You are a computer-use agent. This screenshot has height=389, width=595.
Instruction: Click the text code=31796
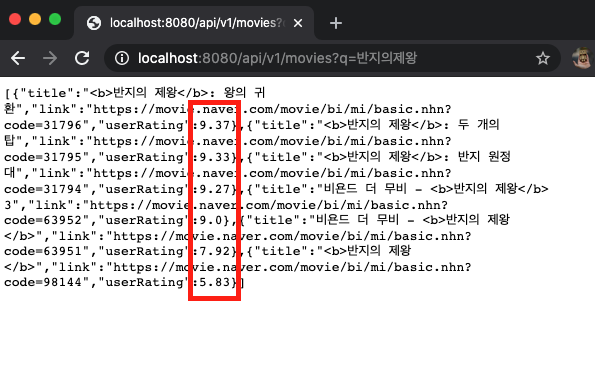point(43,125)
